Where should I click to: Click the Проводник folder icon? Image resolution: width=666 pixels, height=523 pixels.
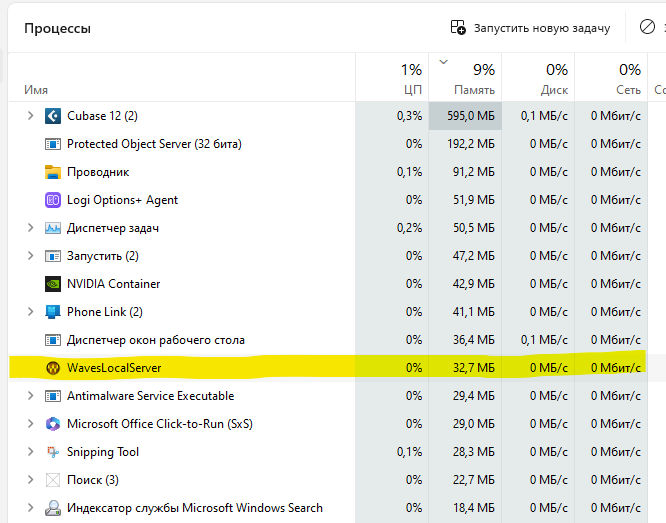(53, 172)
